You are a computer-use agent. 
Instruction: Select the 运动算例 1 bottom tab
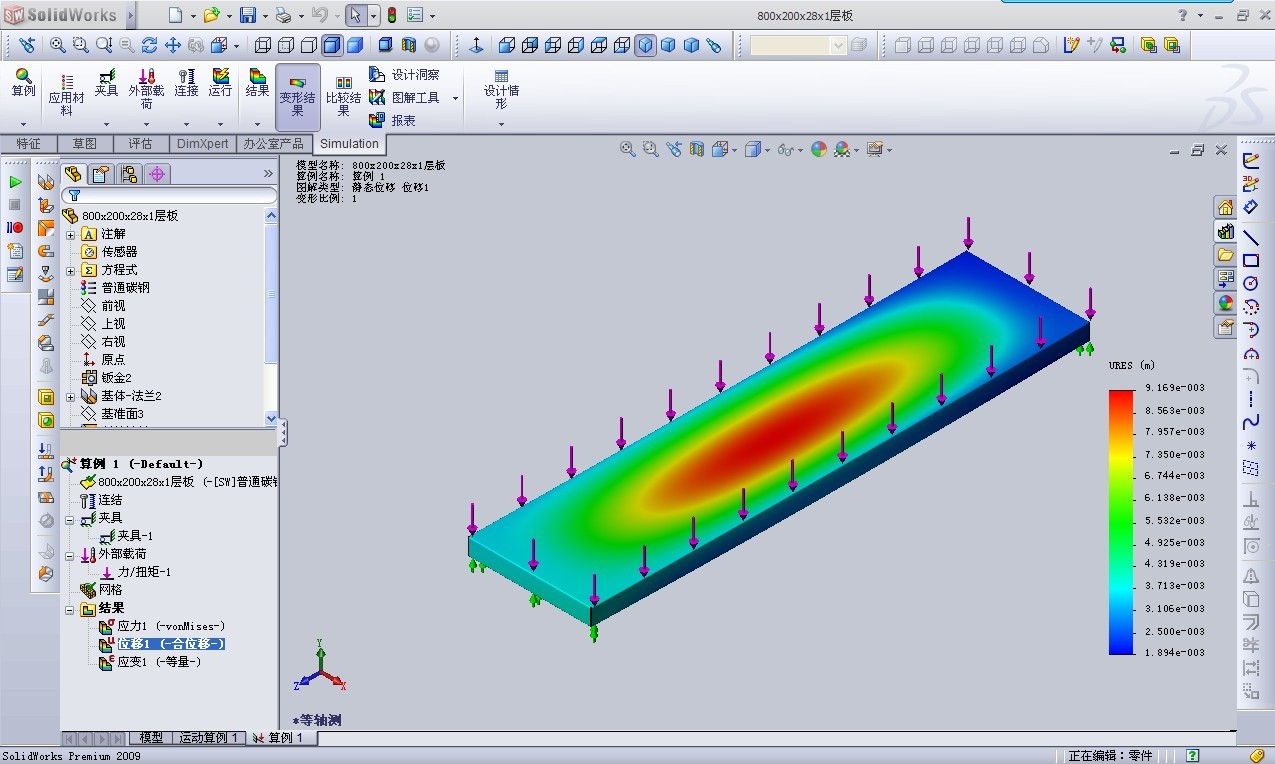(209, 738)
